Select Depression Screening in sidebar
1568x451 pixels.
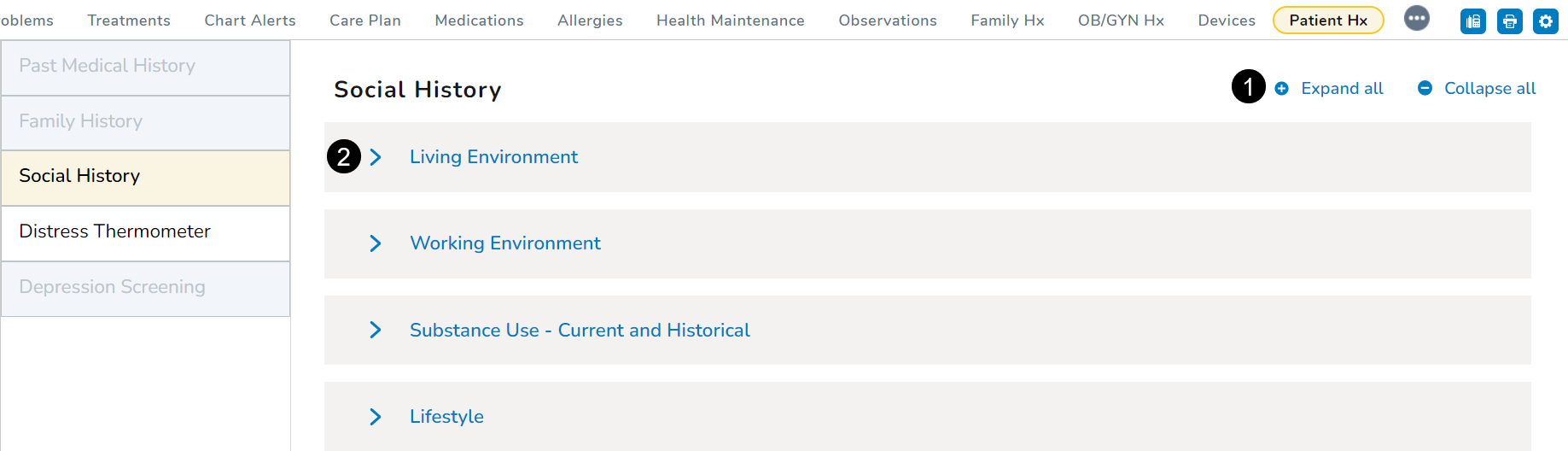point(112,287)
